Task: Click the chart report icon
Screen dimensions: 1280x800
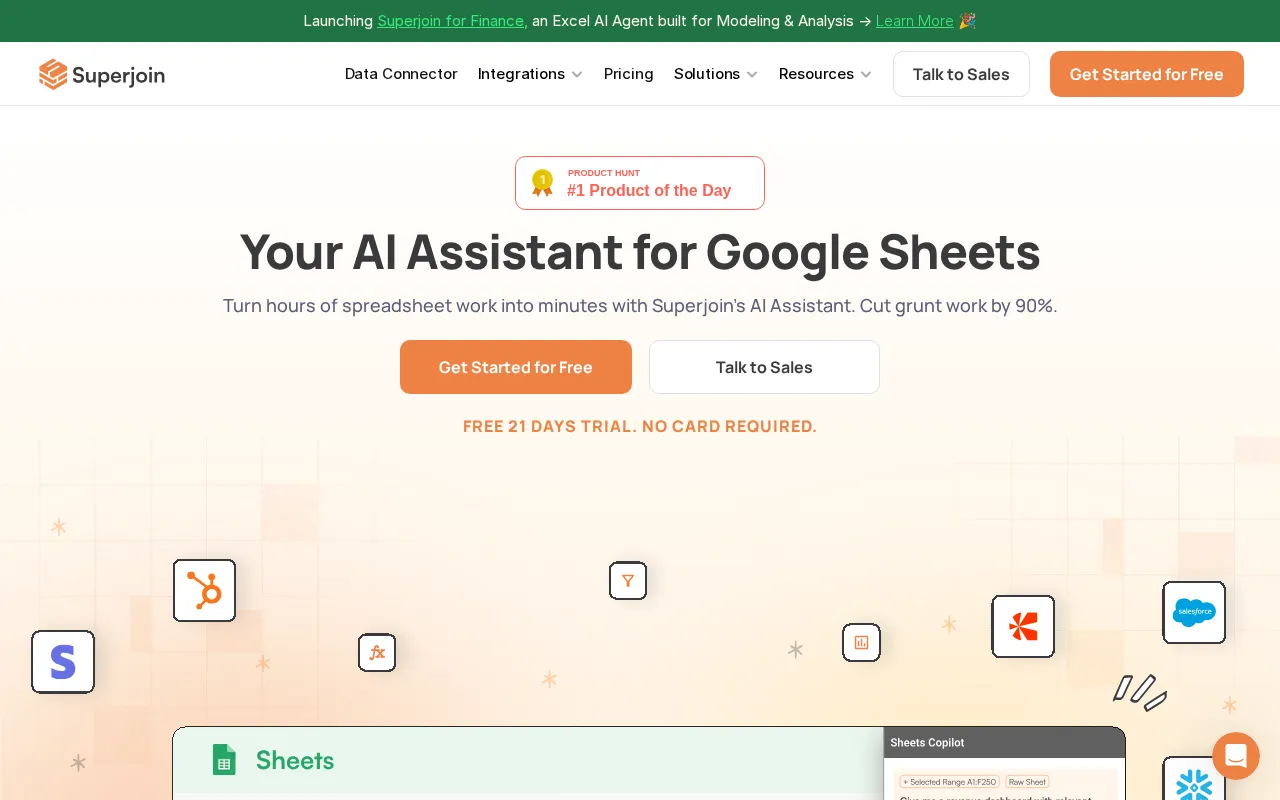Action: [861, 642]
